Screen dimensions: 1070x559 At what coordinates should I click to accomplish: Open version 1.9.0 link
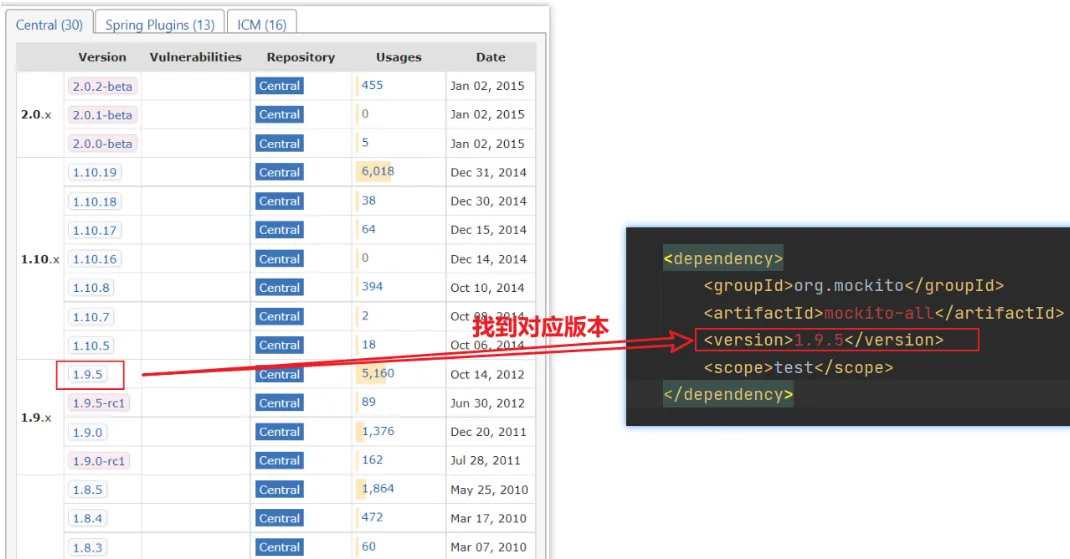(x=87, y=432)
